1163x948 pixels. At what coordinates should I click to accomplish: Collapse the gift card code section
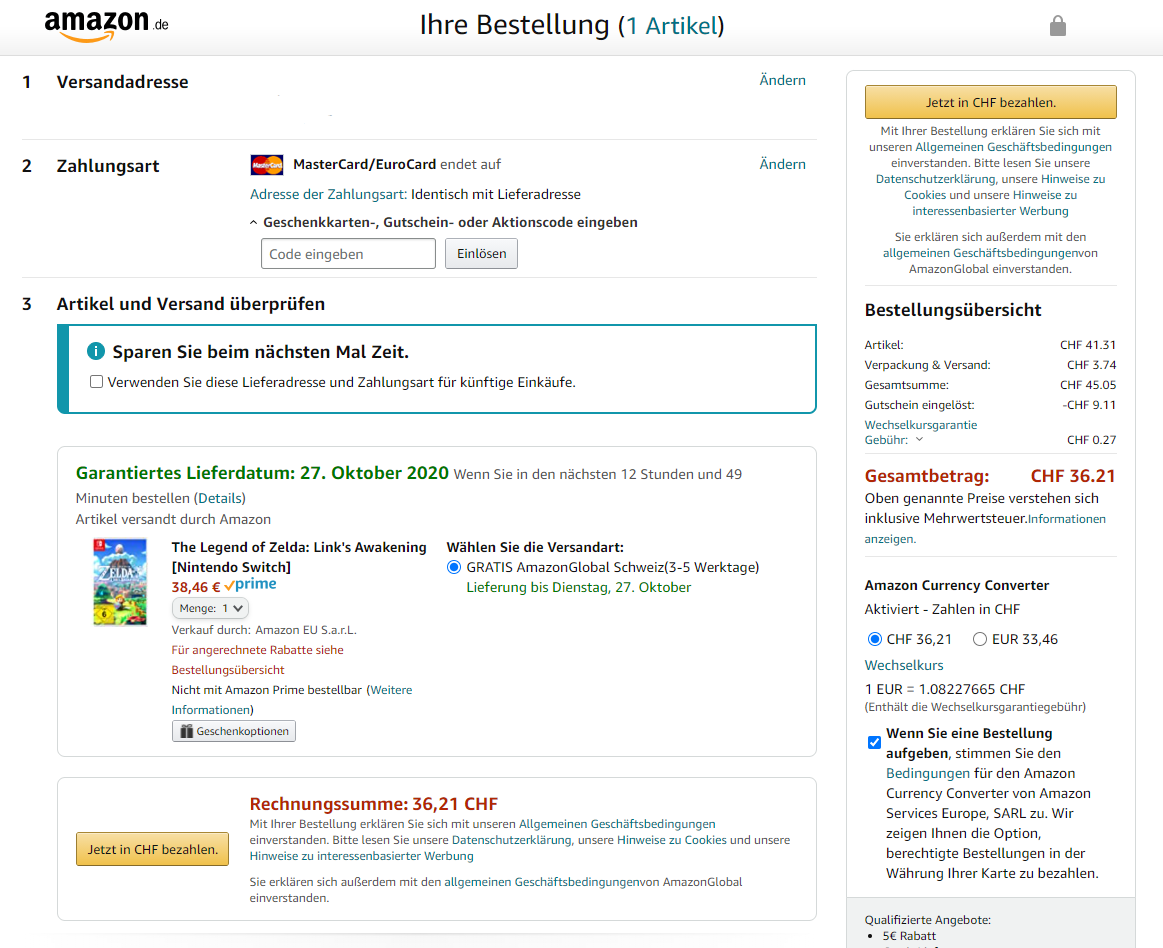point(254,223)
